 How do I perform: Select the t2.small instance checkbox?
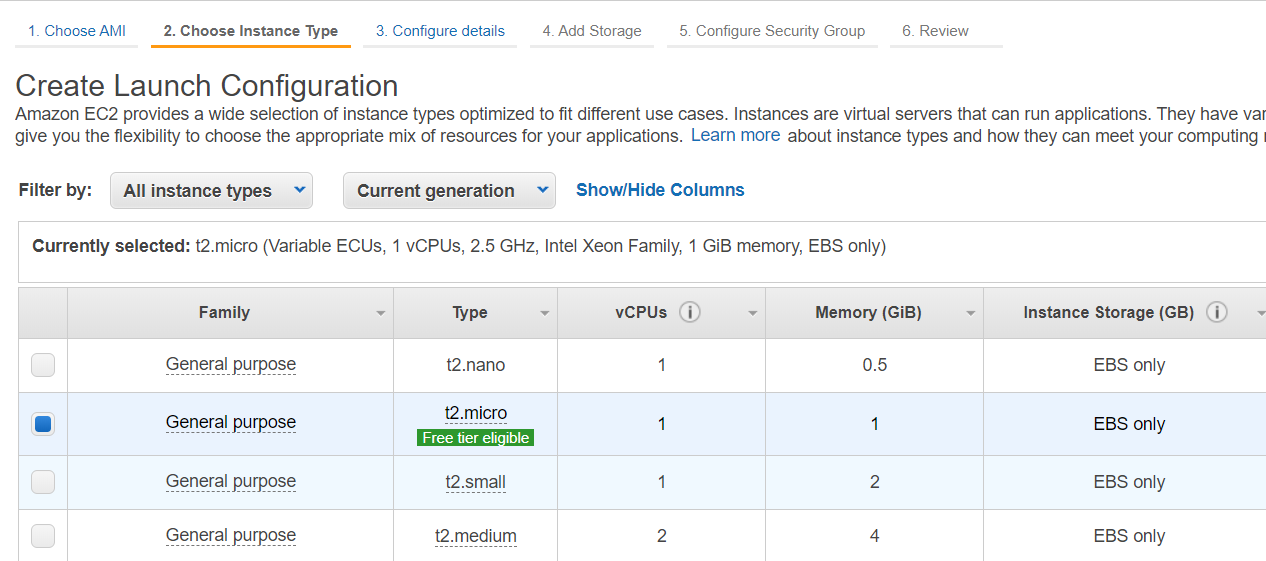pyautogui.click(x=43, y=482)
